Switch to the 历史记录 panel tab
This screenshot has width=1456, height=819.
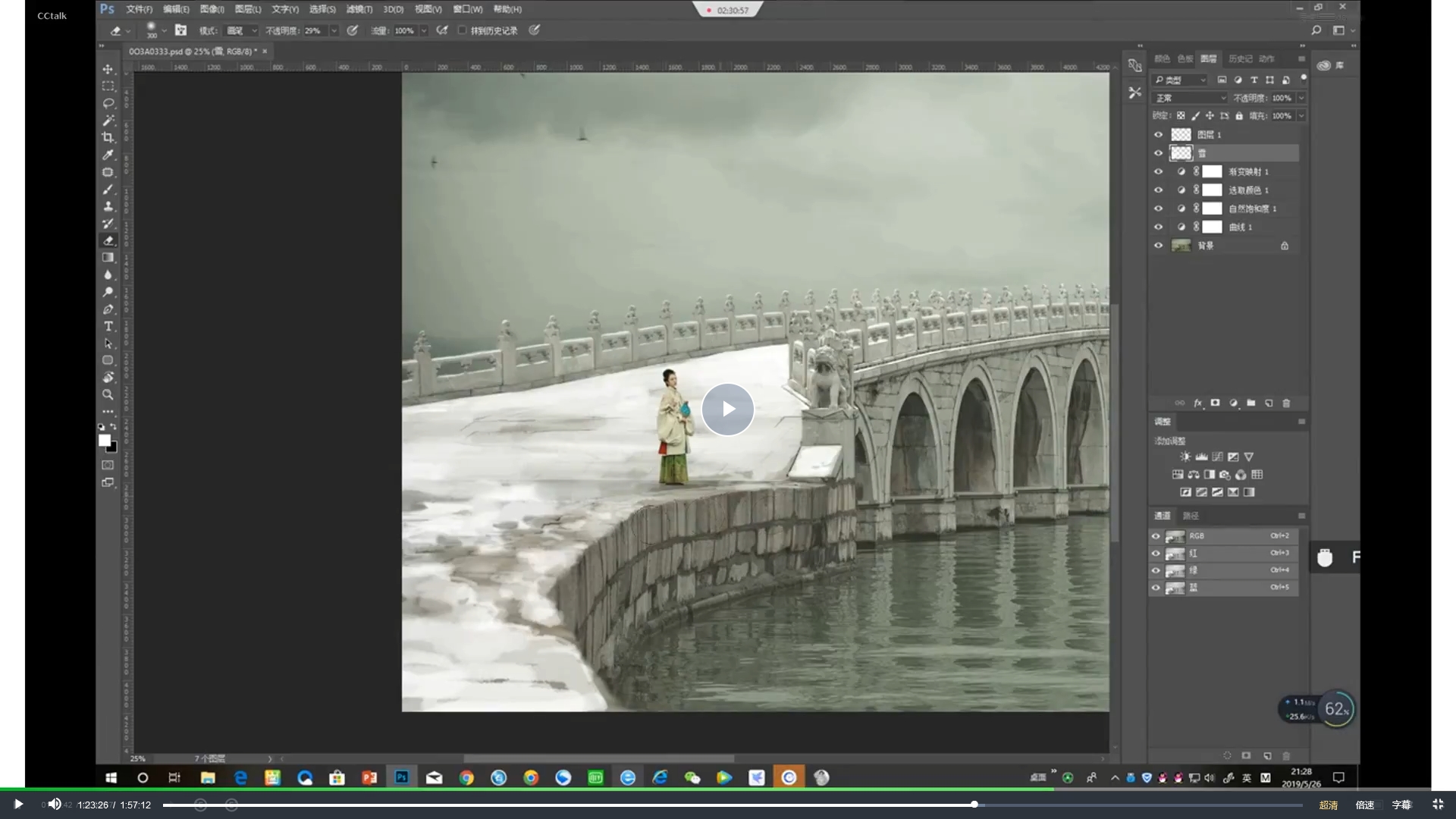(x=1240, y=58)
